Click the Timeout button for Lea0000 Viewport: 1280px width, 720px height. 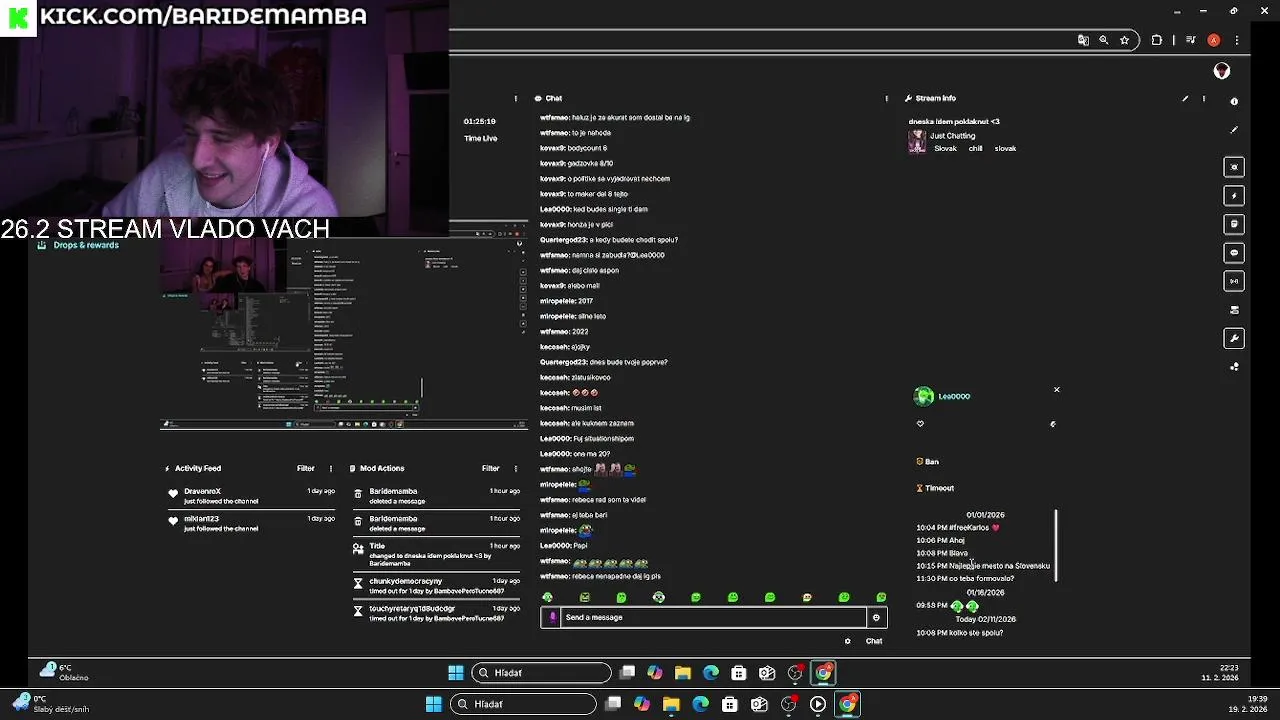[935, 488]
